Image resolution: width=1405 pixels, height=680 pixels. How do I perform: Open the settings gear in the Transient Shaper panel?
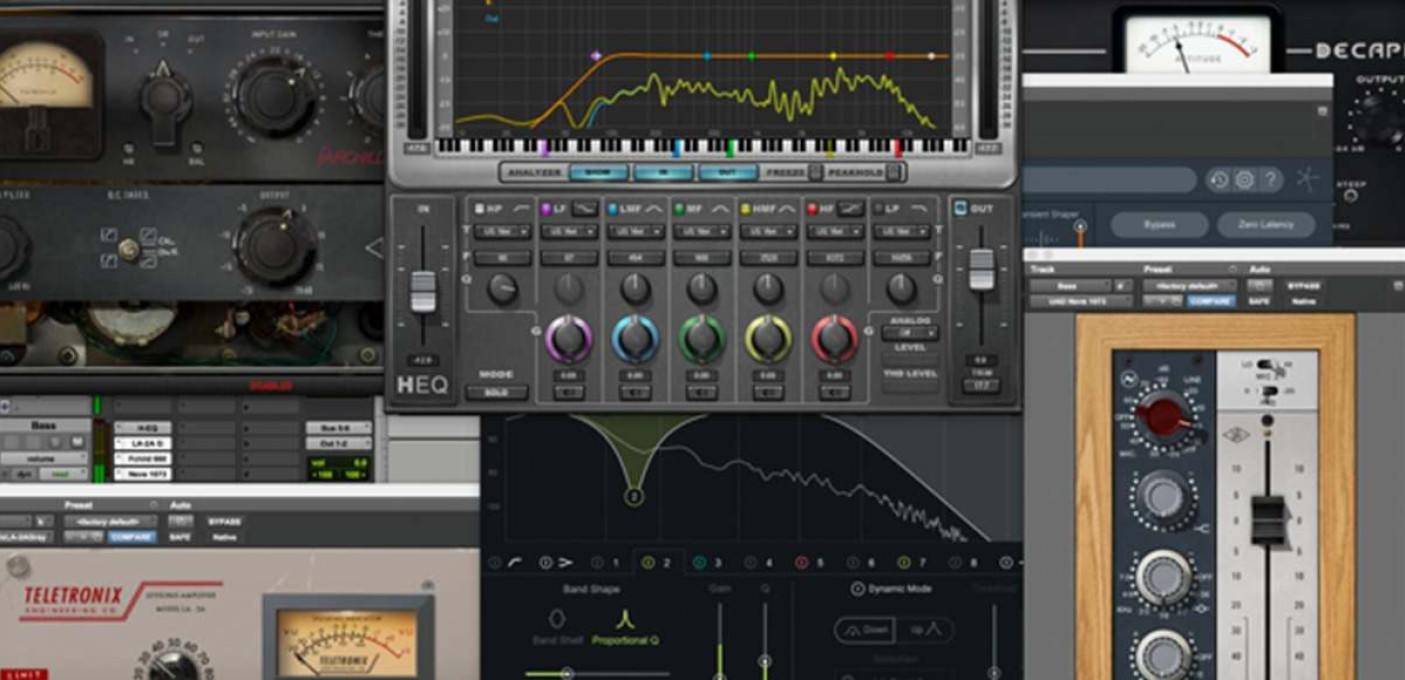coord(1243,180)
